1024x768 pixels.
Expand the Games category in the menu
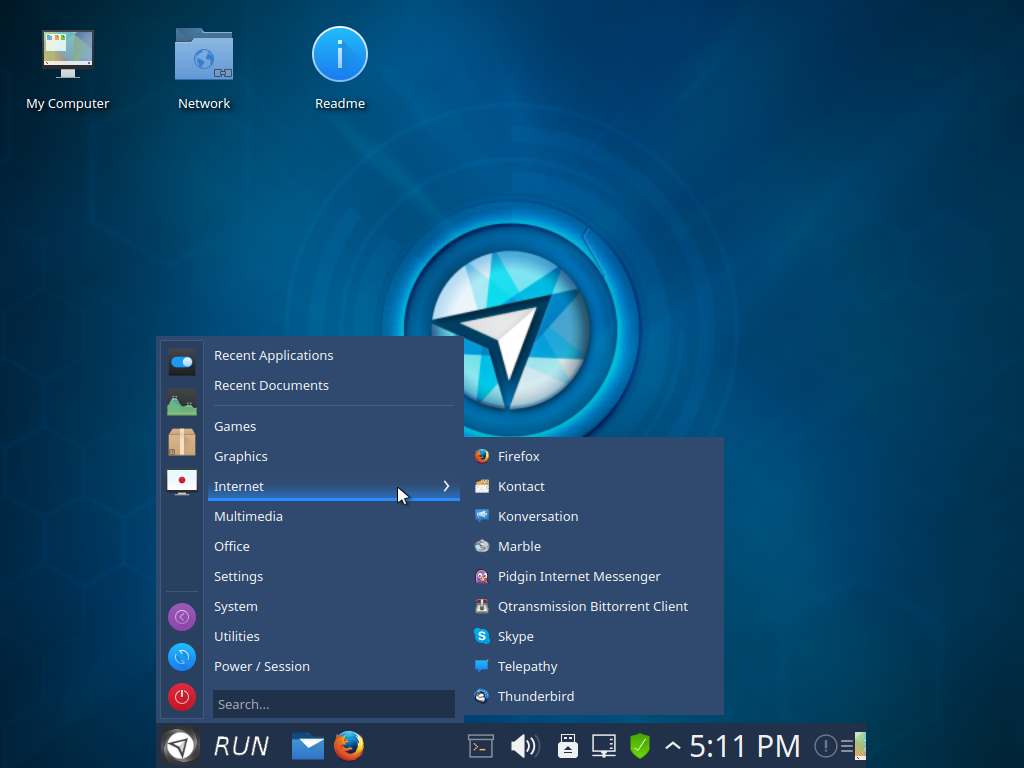pos(235,426)
